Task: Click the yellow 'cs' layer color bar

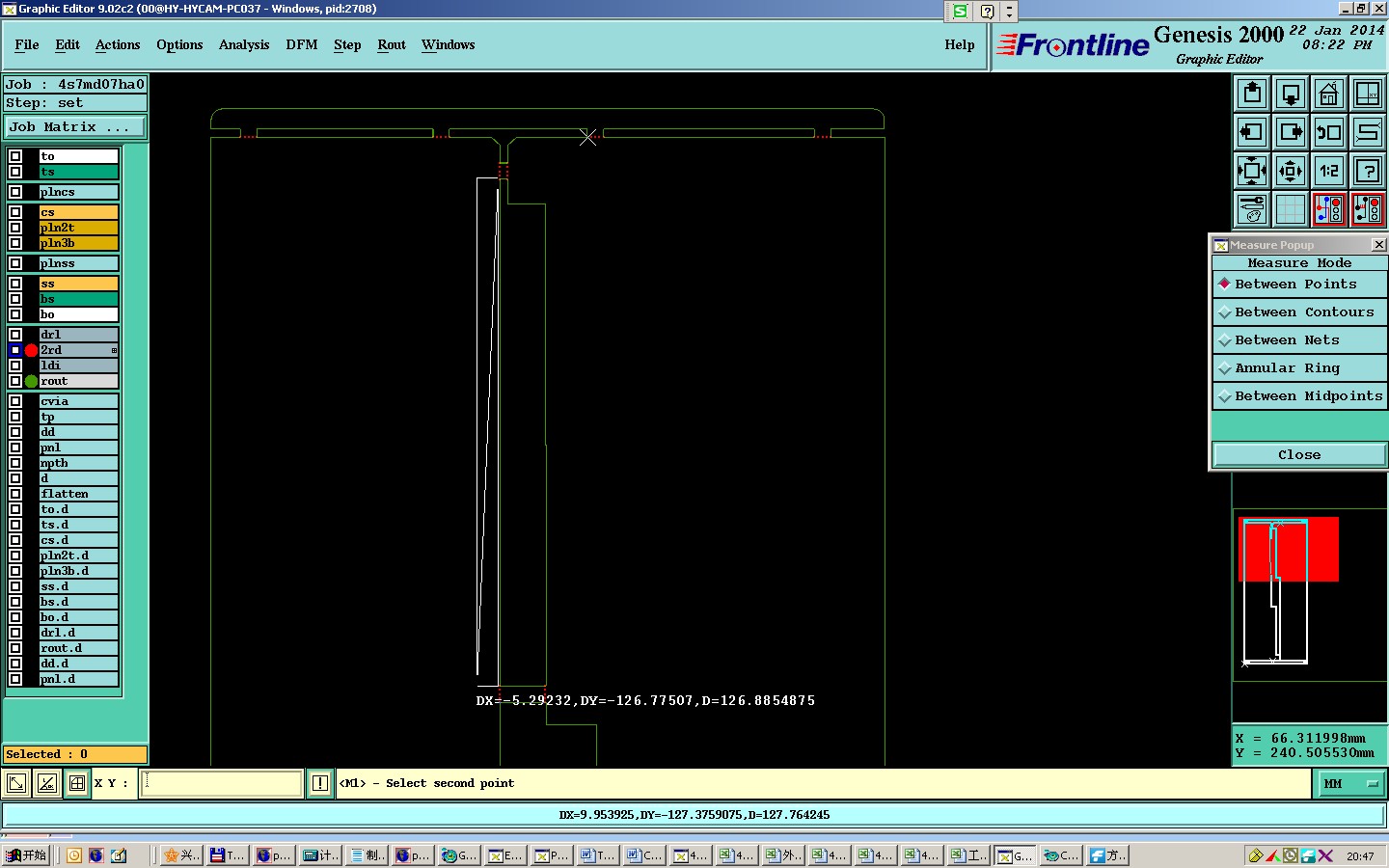Action: tap(78, 212)
